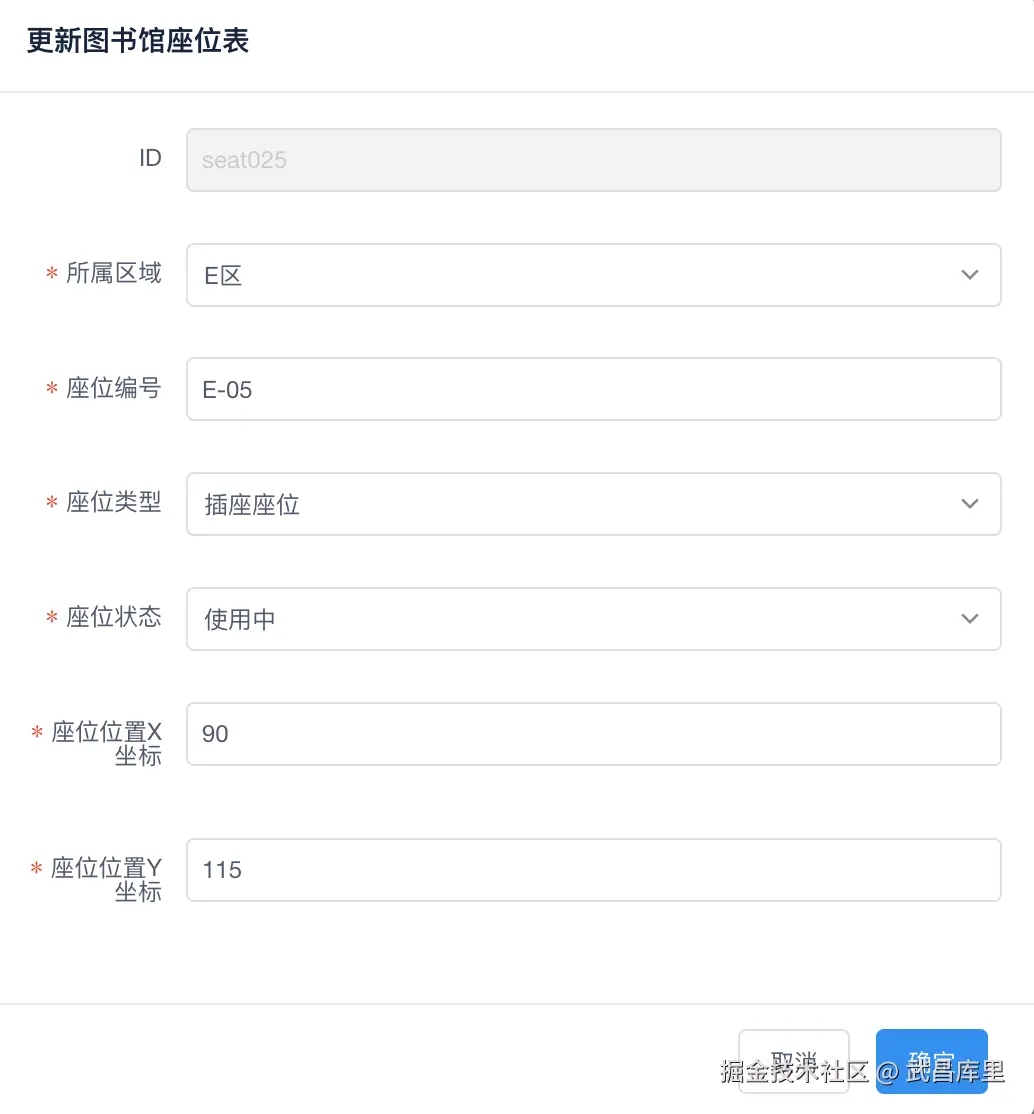The height and width of the screenshot is (1114, 1034).
Task: Click the chevron arrow on 所属区域 dropdown
Action: pyautogui.click(x=969, y=275)
